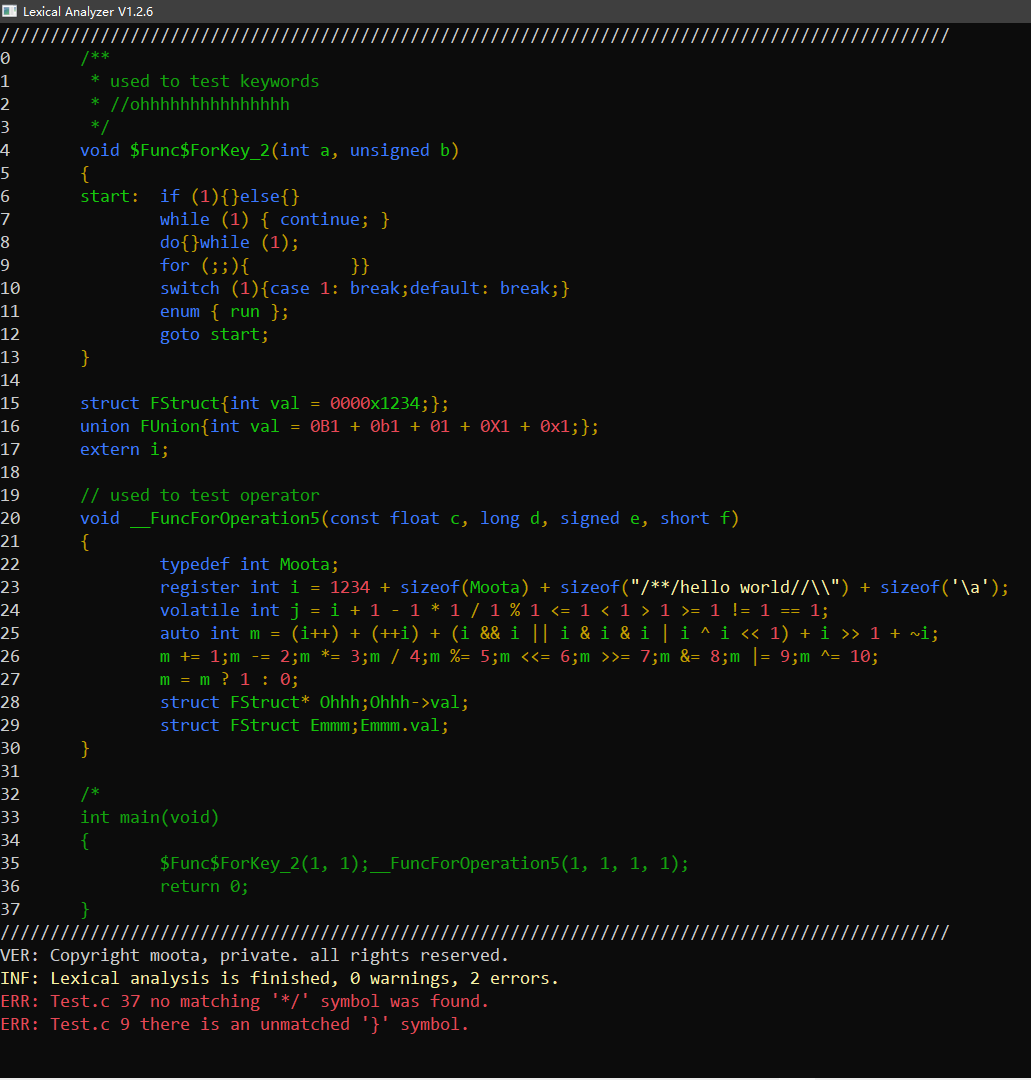Click the error about no matching '*/' symbol
This screenshot has height=1080, width=1031.
click(244, 1001)
